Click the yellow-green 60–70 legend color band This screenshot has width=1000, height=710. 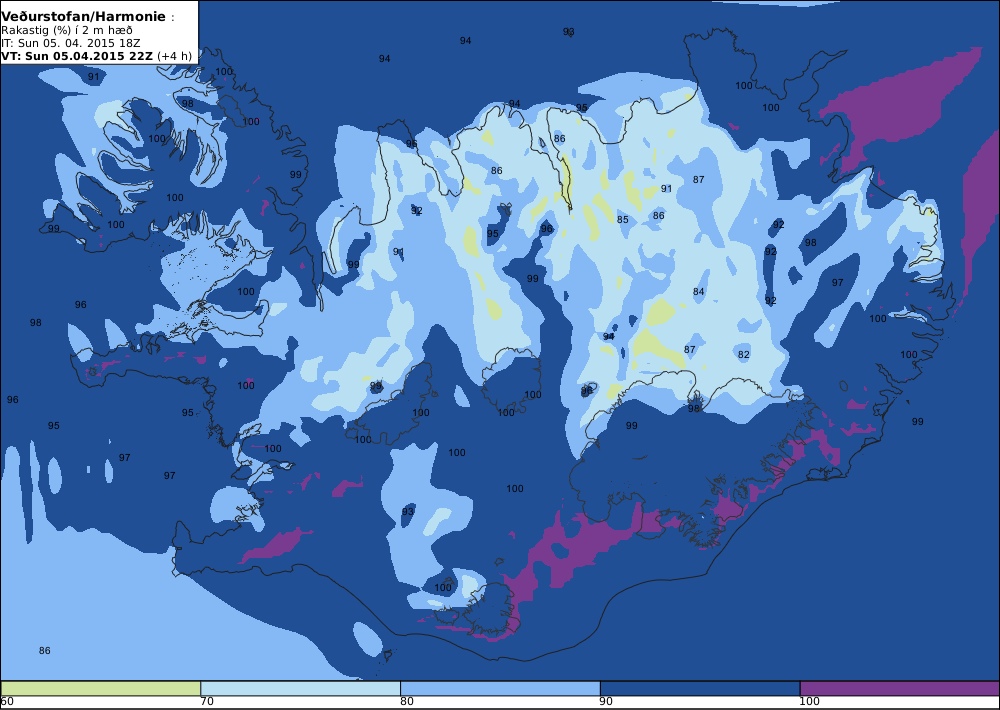pyautogui.click(x=101, y=688)
